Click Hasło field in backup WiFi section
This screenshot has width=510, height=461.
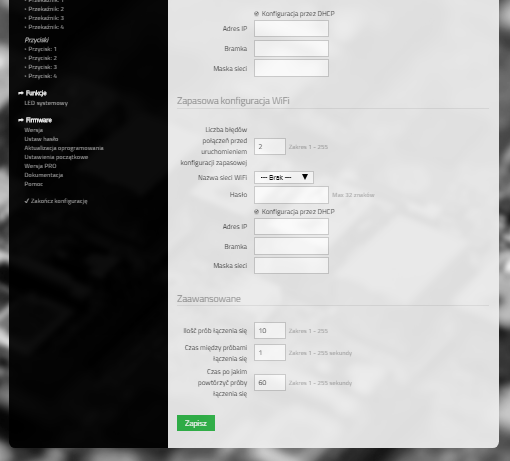[291, 195]
